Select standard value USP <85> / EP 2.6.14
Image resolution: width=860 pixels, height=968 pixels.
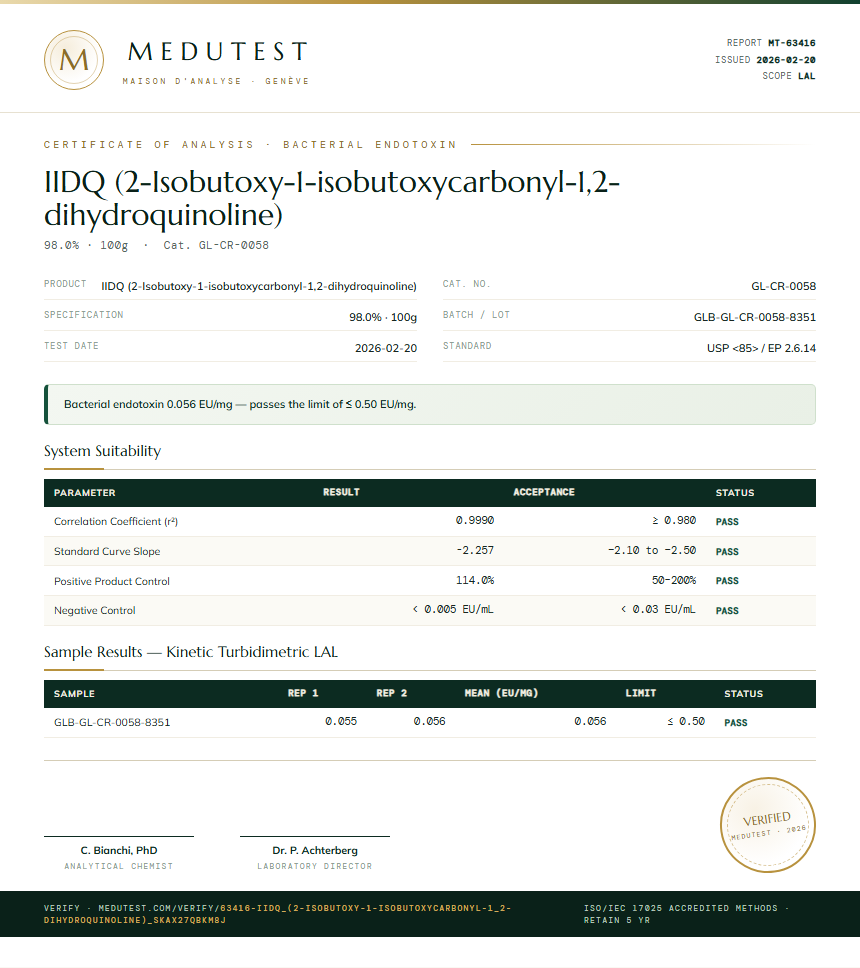pyautogui.click(x=761, y=348)
